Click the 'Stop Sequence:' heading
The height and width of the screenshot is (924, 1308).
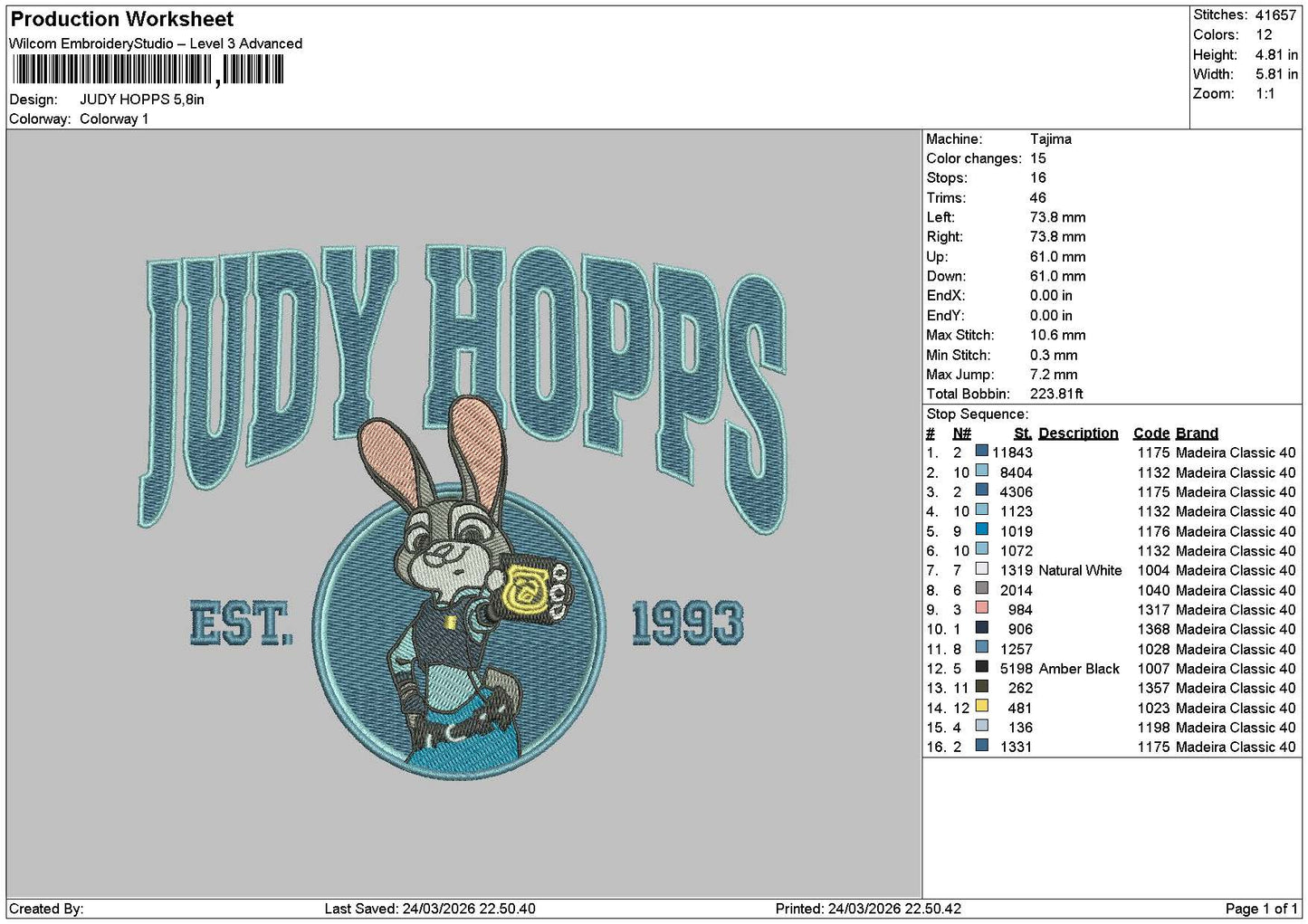click(x=977, y=414)
